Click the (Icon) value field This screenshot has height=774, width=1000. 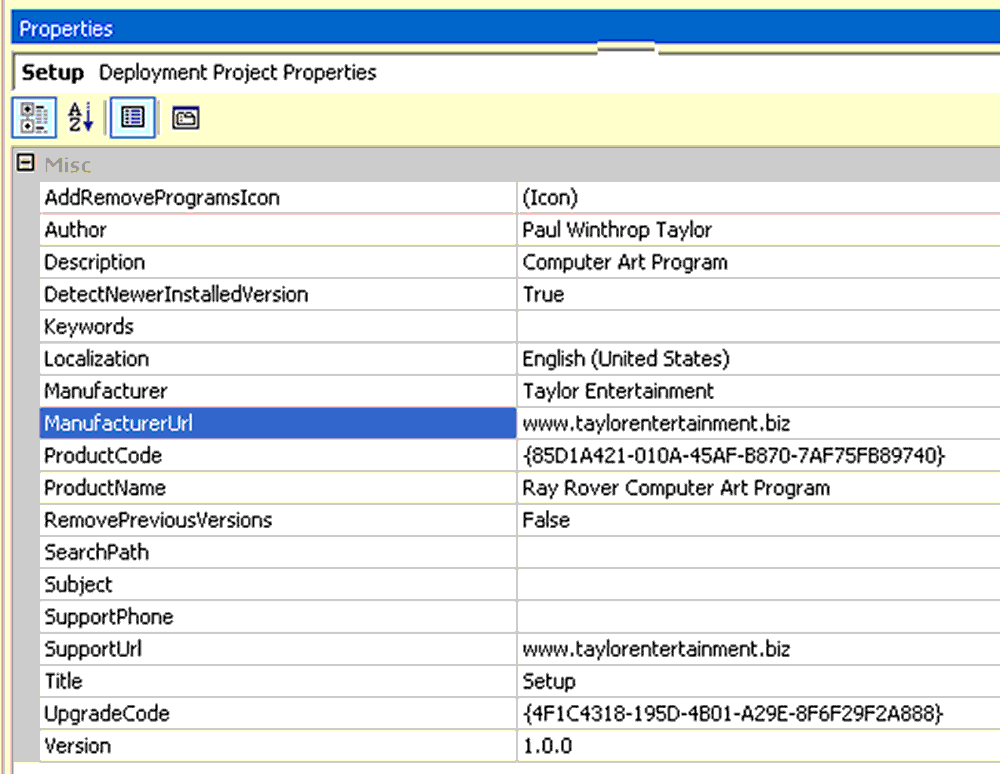759,198
